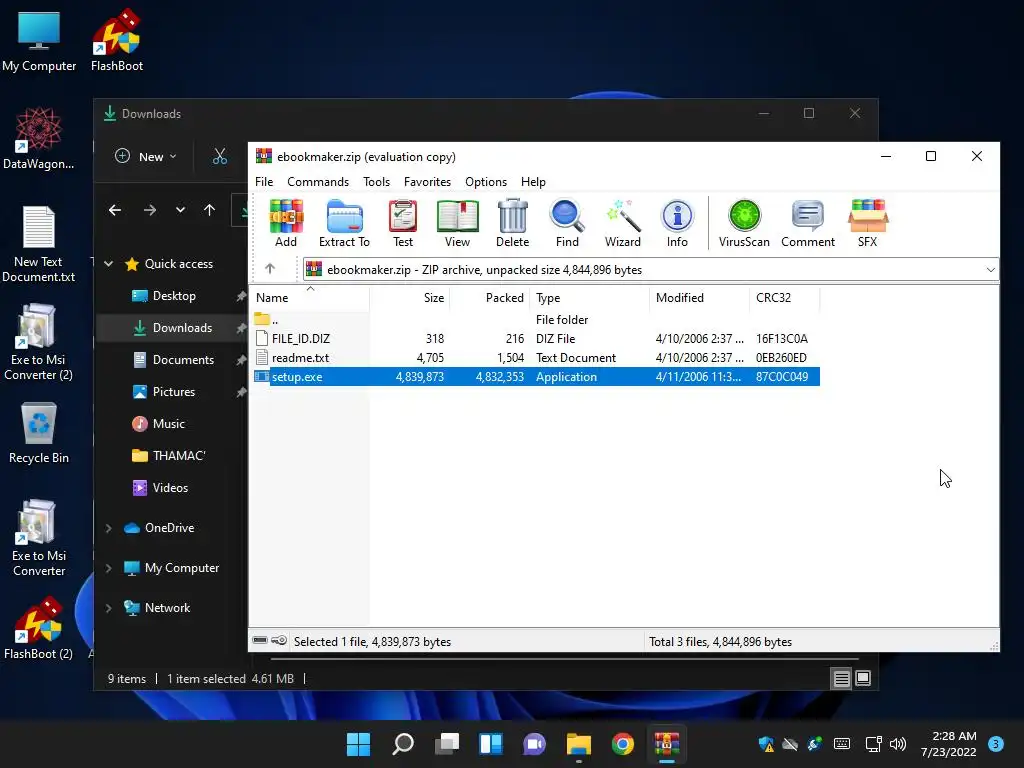Open recent locations chevron in Explorer
The height and width of the screenshot is (768, 1024).
pos(180,210)
